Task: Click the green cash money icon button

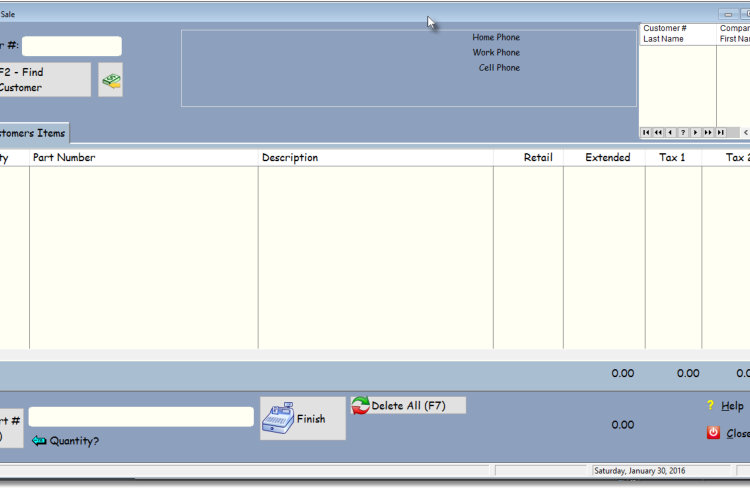Action: (x=110, y=80)
